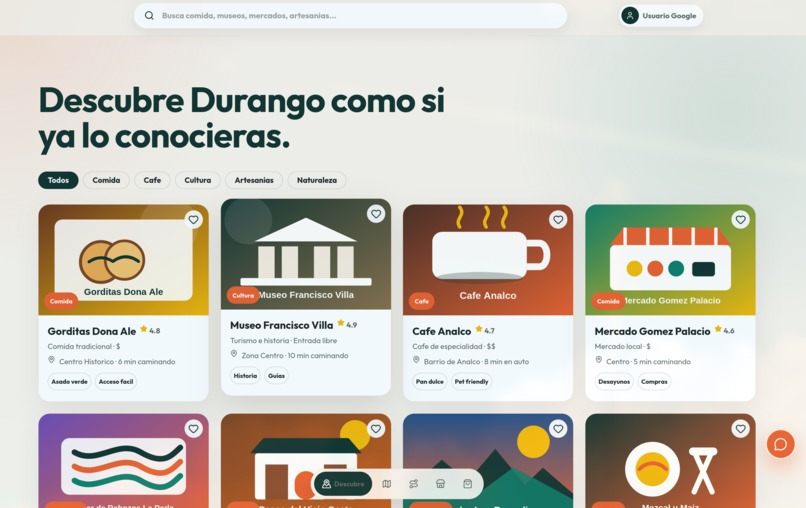806x508 pixels.
Task: Toggle heart on the mountain landscape card
Action: pos(558,428)
